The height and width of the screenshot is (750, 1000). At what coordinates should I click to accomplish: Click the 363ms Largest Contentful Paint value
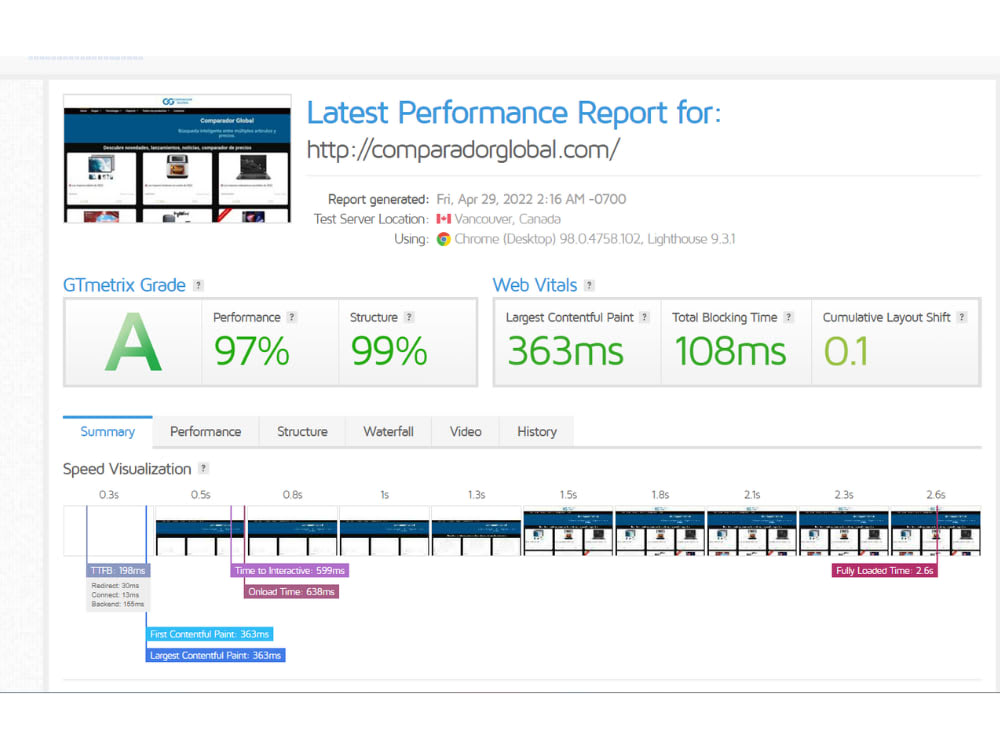(565, 351)
